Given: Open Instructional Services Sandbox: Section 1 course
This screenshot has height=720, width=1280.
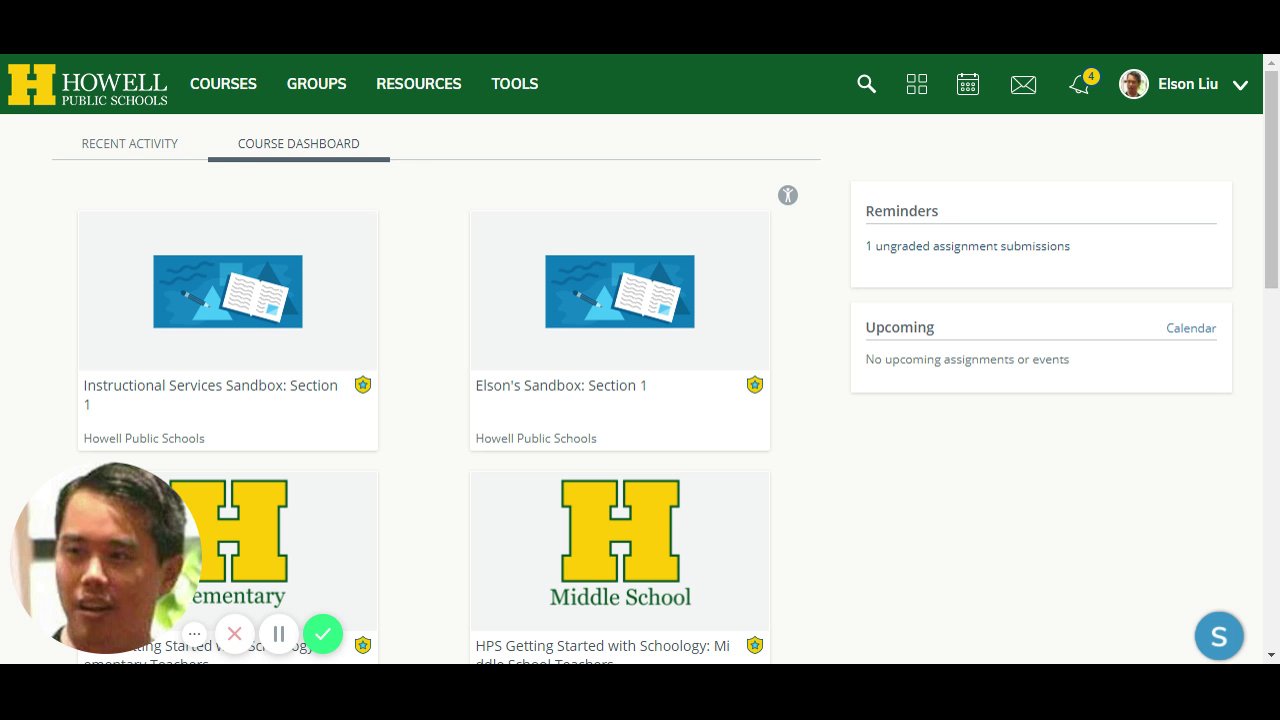Looking at the screenshot, I should (211, 394).
